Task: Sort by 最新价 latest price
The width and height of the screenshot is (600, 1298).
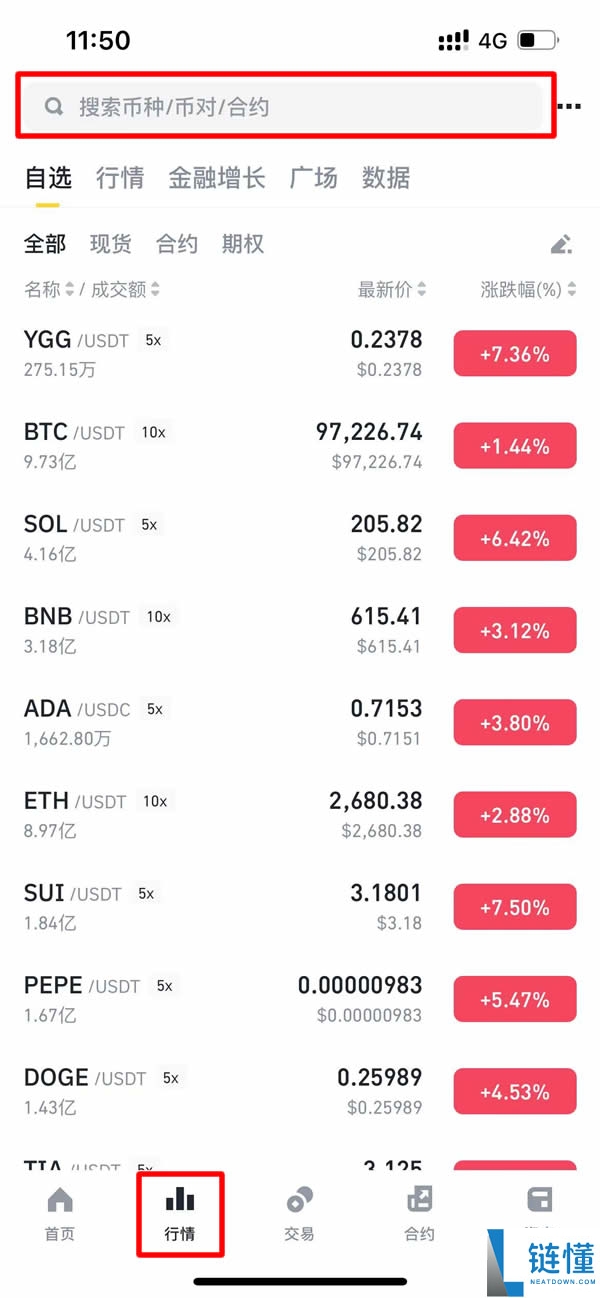Action: point(391,290)
